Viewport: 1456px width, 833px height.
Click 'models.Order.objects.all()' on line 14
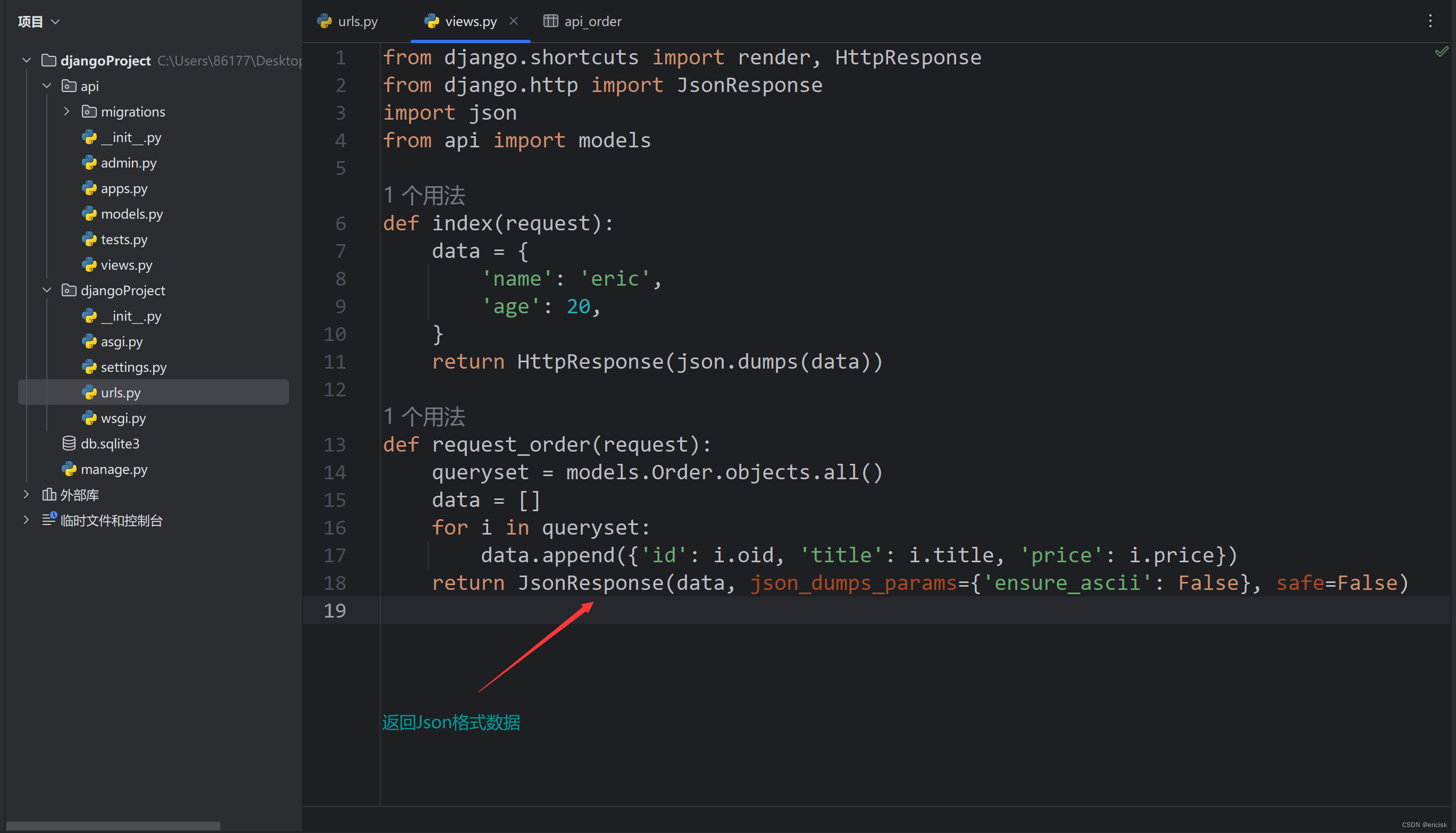tap(725, 472)
